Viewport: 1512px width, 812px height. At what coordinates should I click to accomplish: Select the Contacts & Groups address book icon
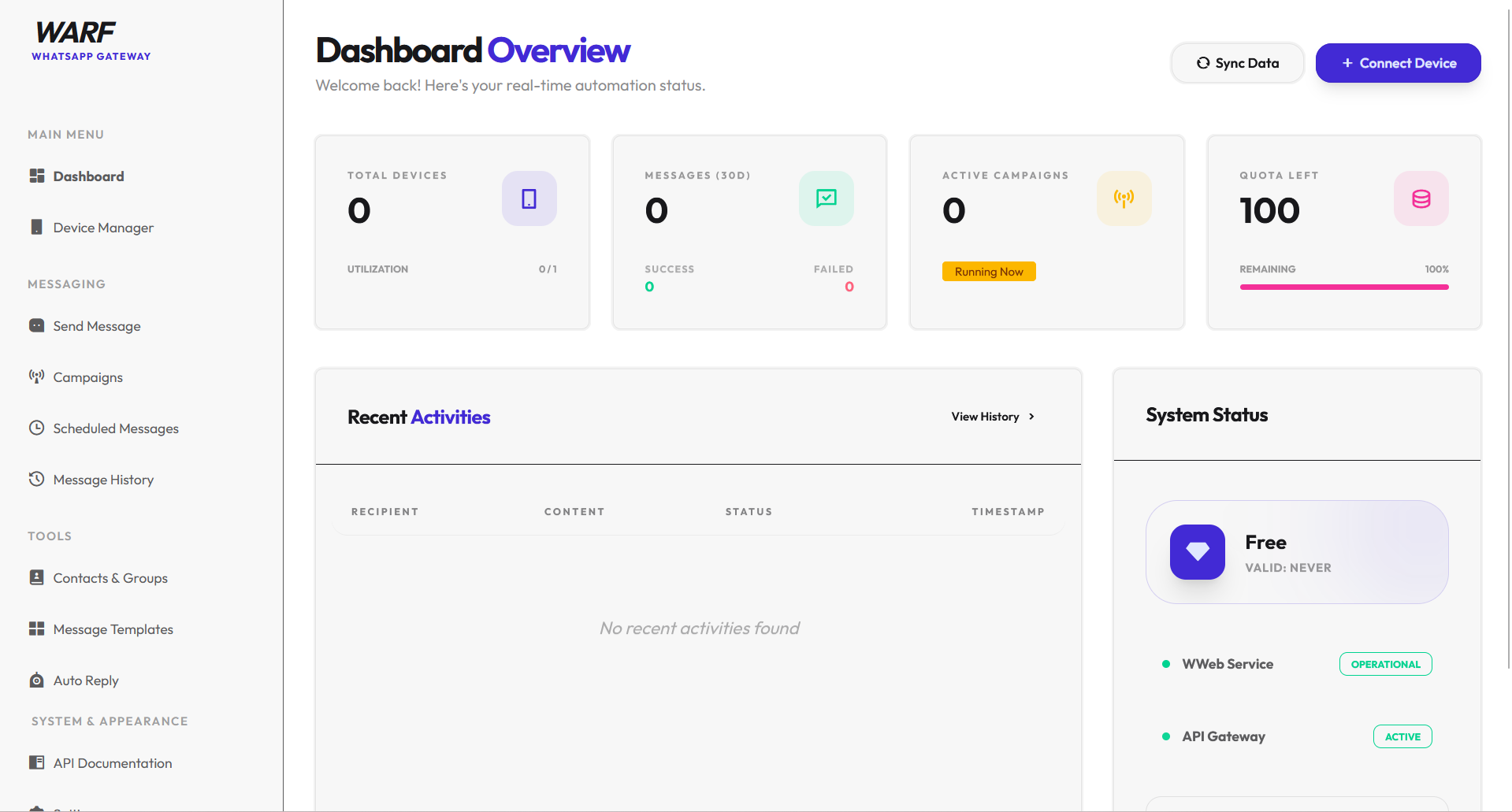tap(36, 577)
